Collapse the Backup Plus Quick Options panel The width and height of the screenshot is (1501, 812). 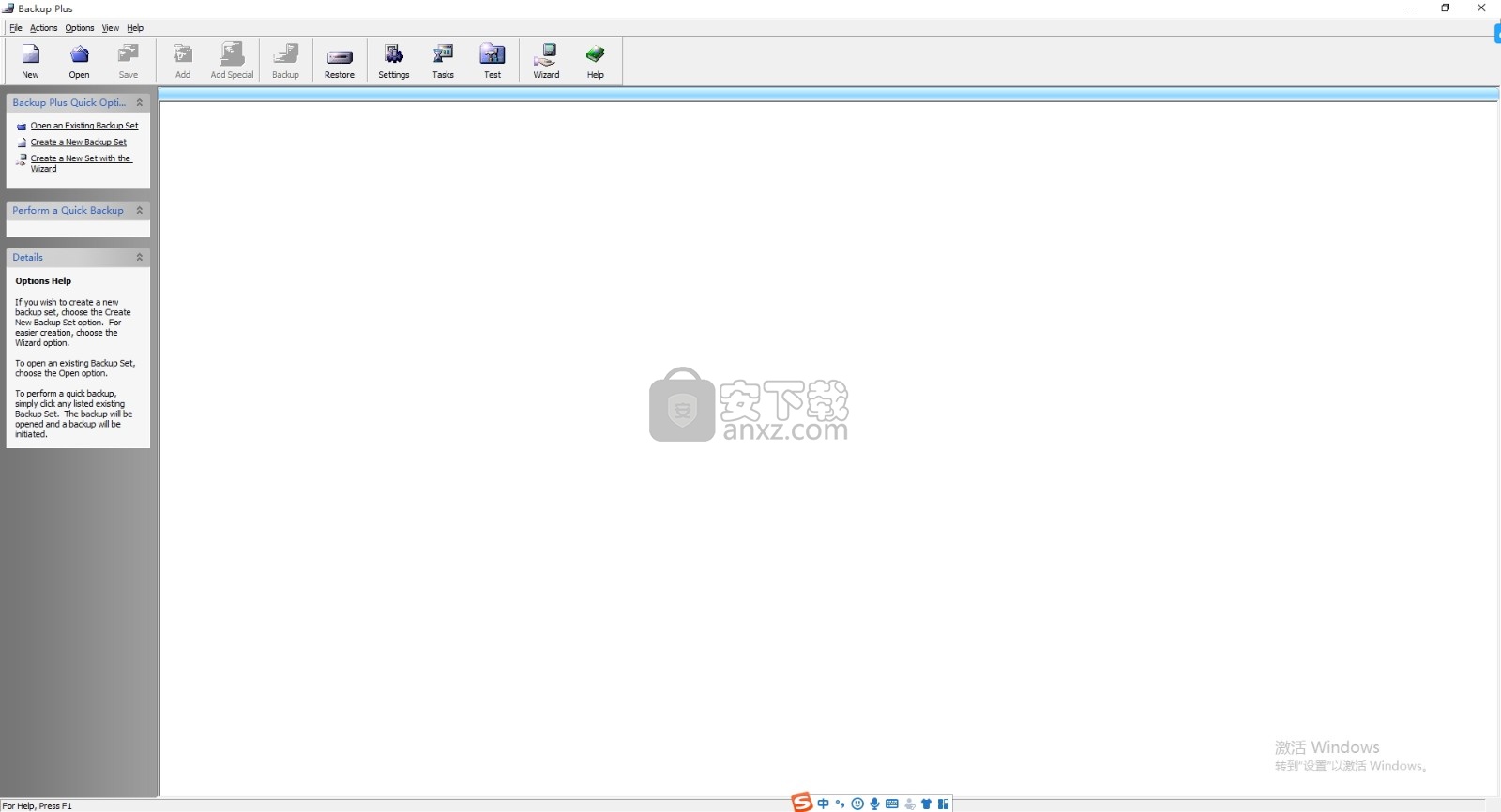[x=140, y=103]
